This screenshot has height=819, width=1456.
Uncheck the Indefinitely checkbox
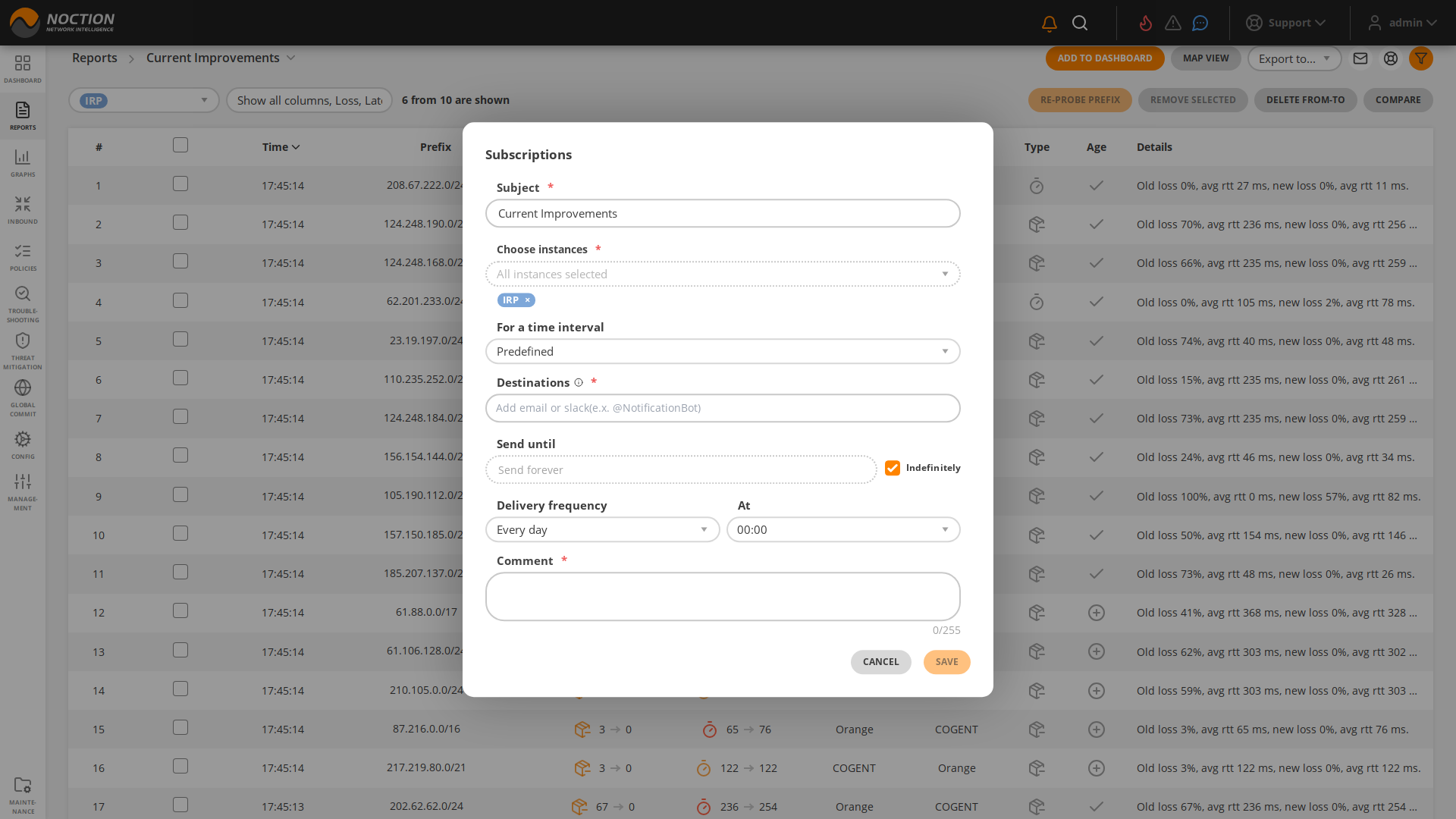pyautogui.click(x=893, y=468)
